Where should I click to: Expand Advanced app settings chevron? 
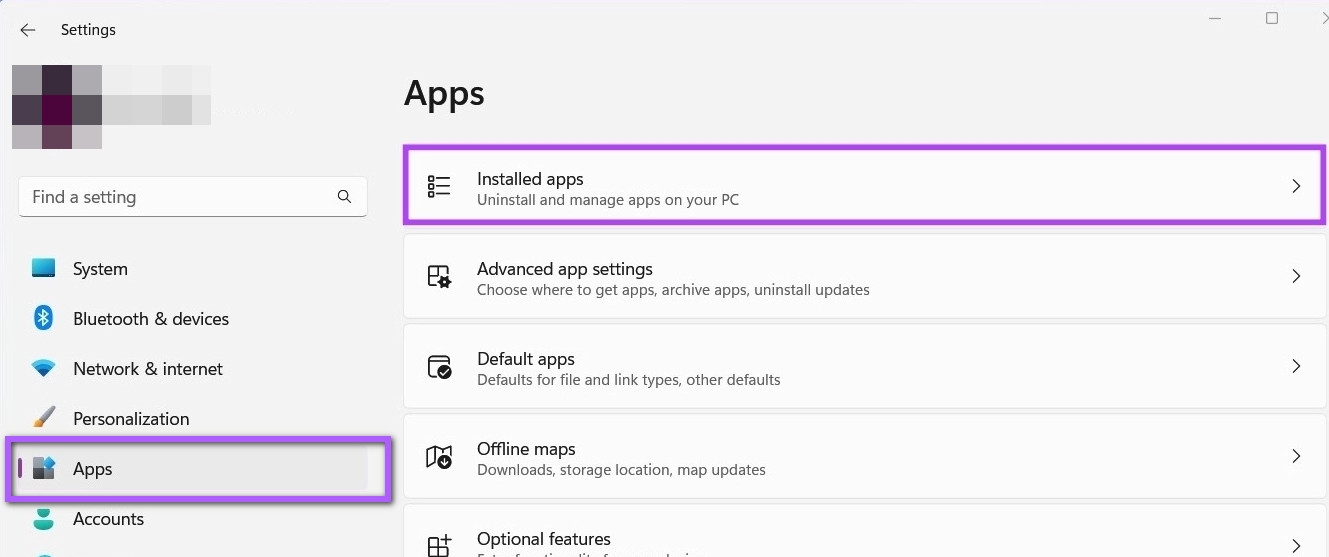tap(1296, 276)
